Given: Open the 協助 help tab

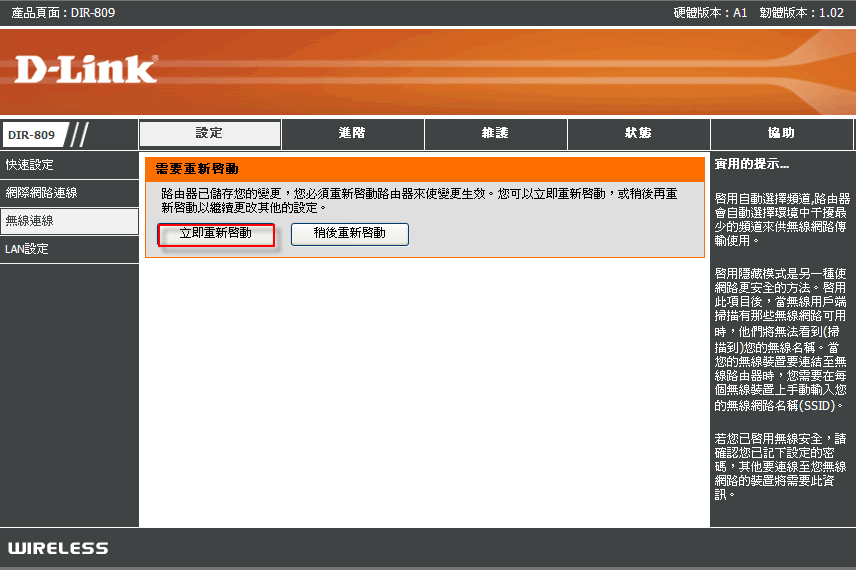Looking at the screenshot, I should (x=782, y=134).
